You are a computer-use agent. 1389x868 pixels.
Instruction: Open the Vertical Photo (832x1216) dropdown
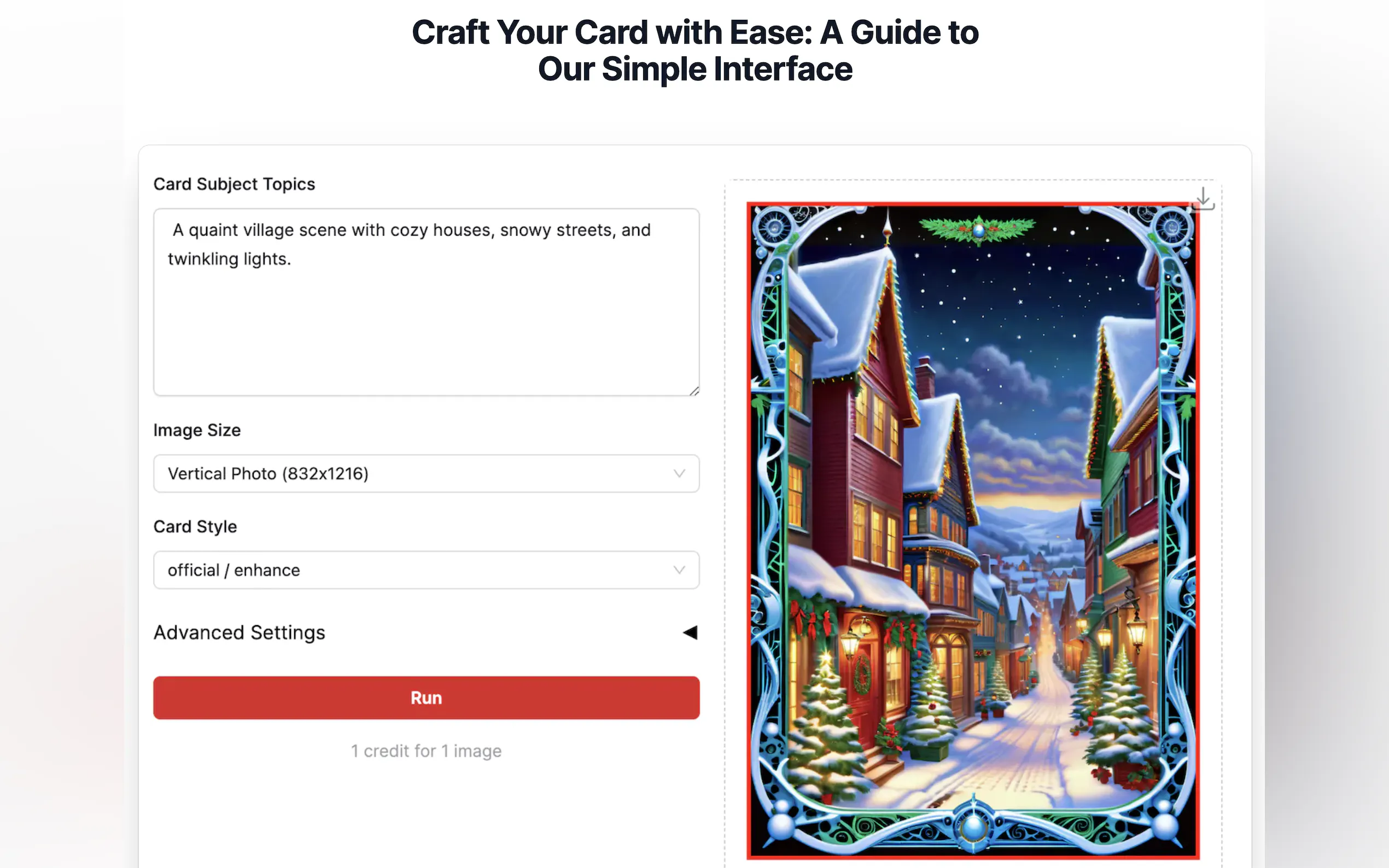pyautogui.click(x=426, y=473)
